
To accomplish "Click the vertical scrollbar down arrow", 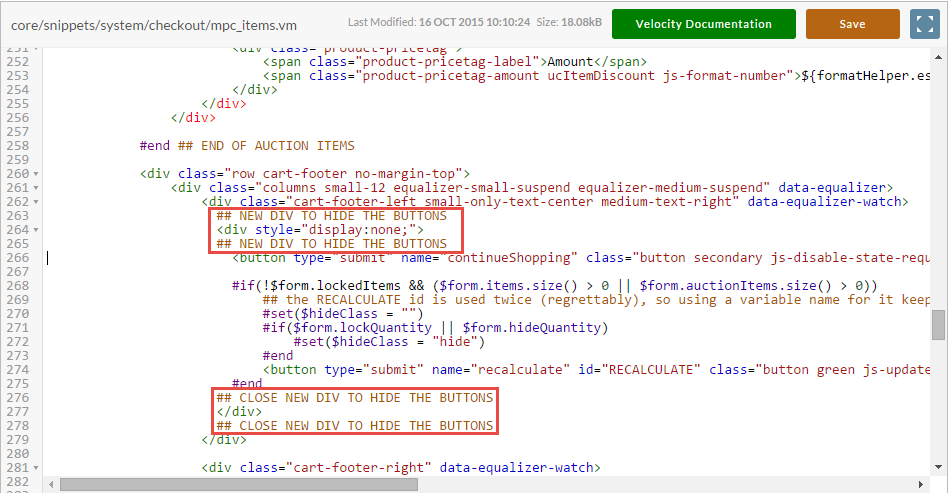I will coord(938,467).
